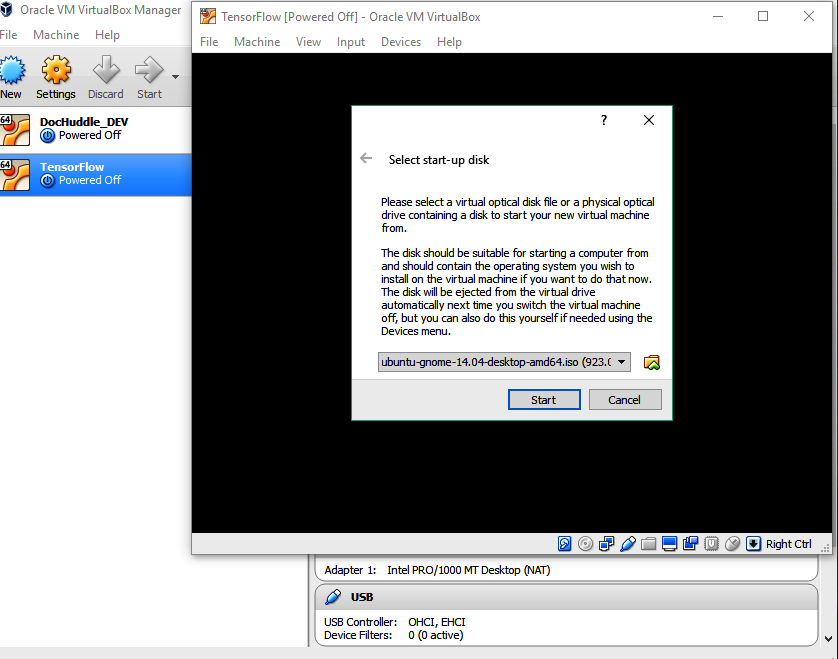This screenshot has height=659, width=838.
Task: Click TensorFlow VM window title bar icon
Action: [207, 17]
